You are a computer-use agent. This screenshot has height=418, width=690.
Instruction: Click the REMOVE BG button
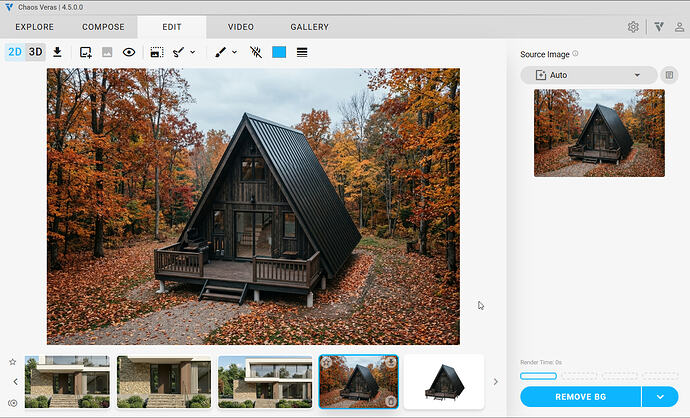tap(580, 397)
